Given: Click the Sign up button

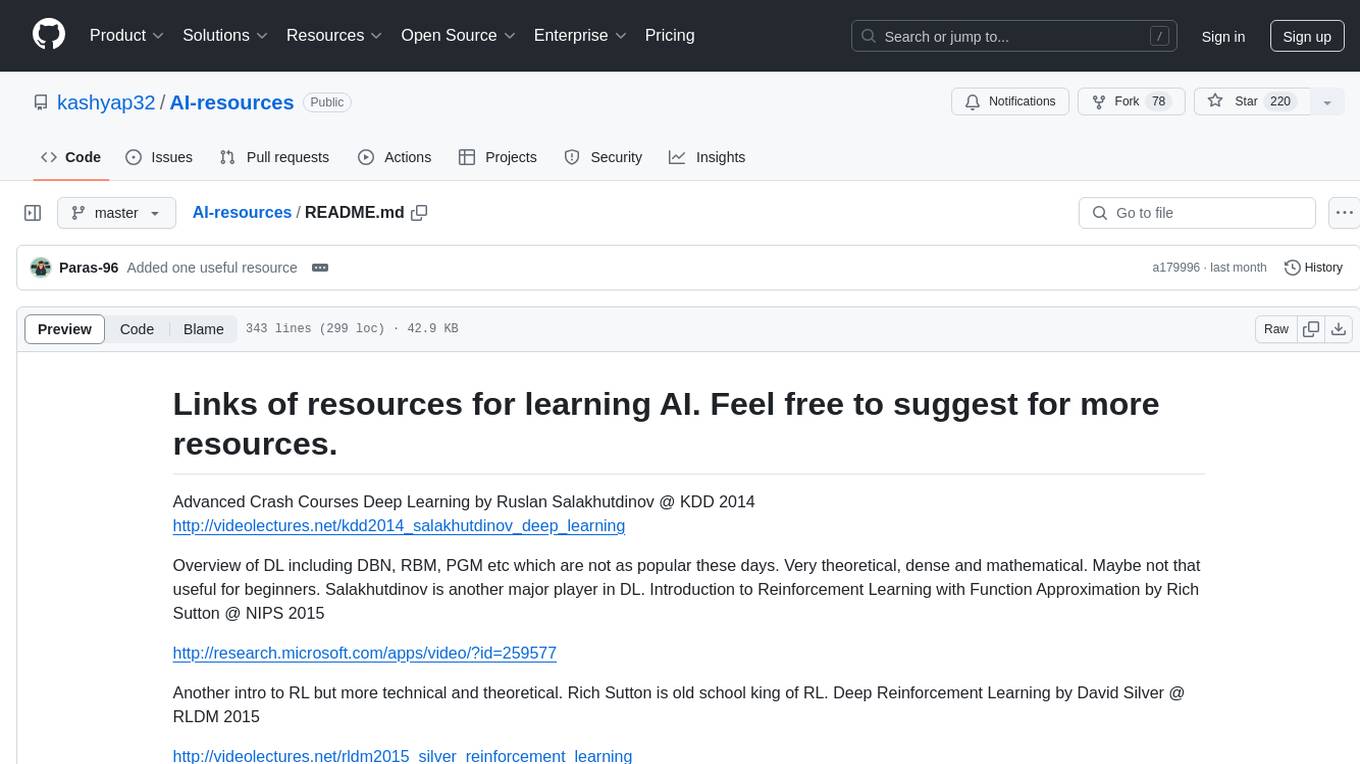Looking at the screenshot, I should pyautogui.click(x=1307, y=36).
